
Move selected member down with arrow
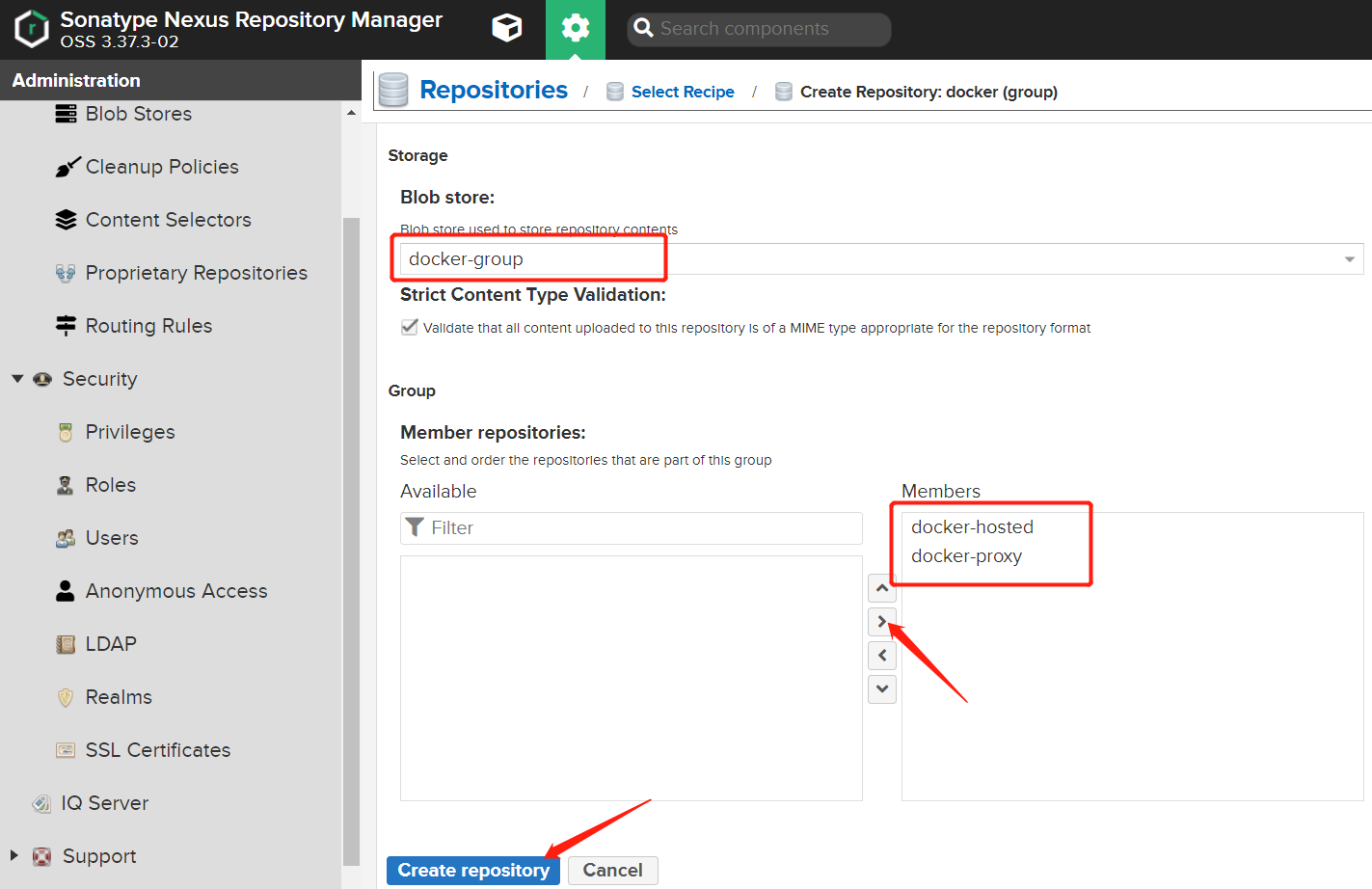coord(882,689)
